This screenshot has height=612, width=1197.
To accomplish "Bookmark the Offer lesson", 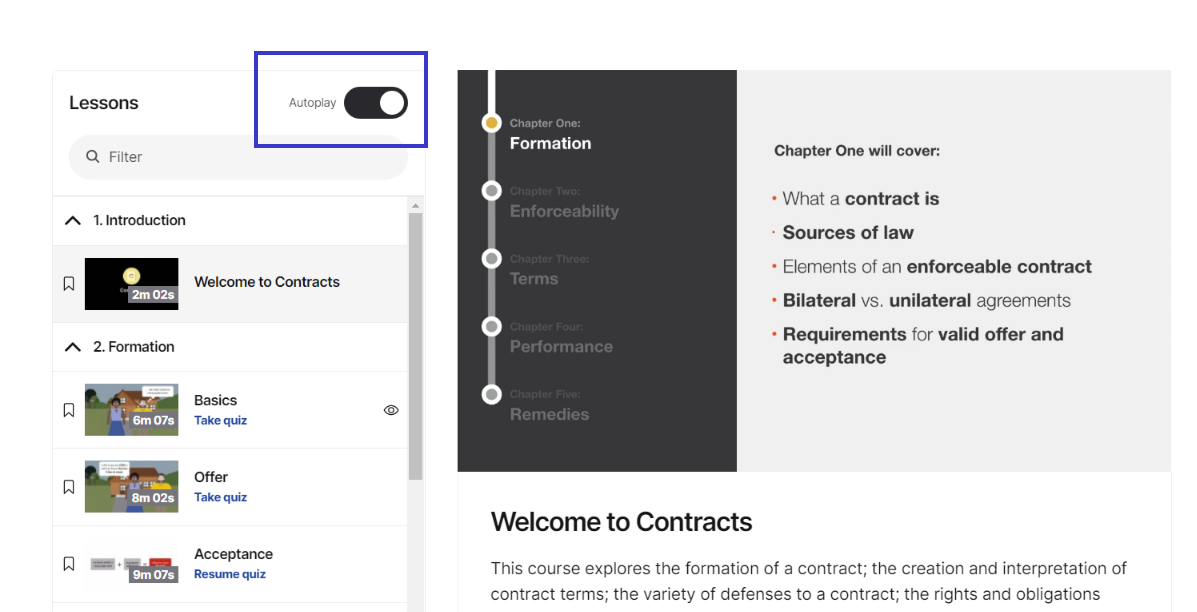I will 69,487.
